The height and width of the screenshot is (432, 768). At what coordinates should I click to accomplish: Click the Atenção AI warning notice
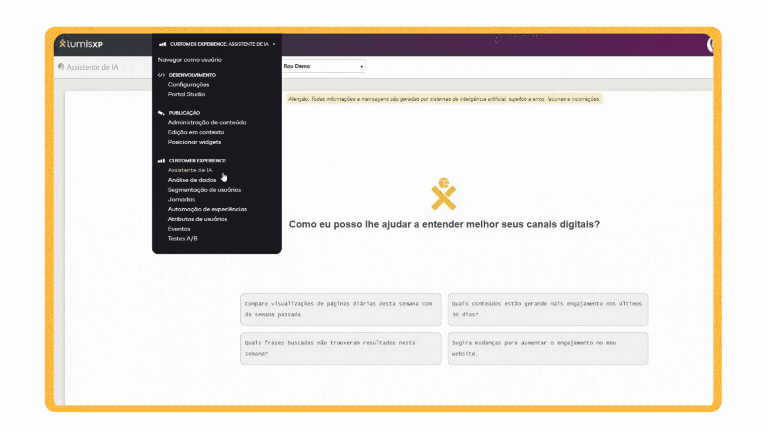coord(444,99)
